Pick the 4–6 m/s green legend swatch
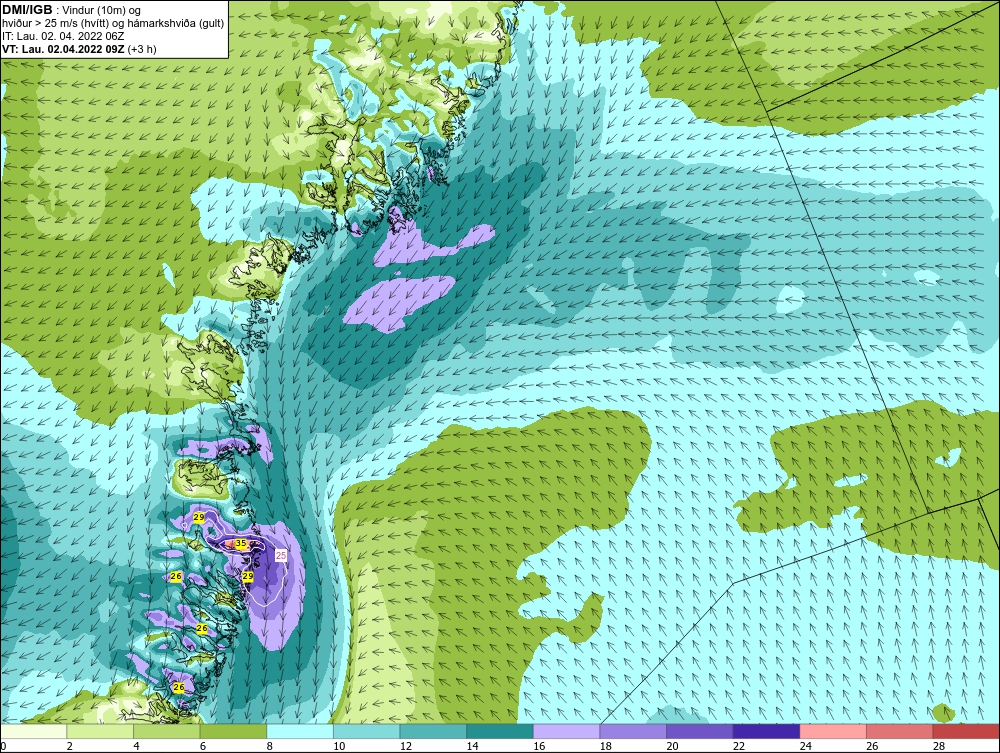The height and width of the screenshot is (753, 1000). tap(166, 731)
